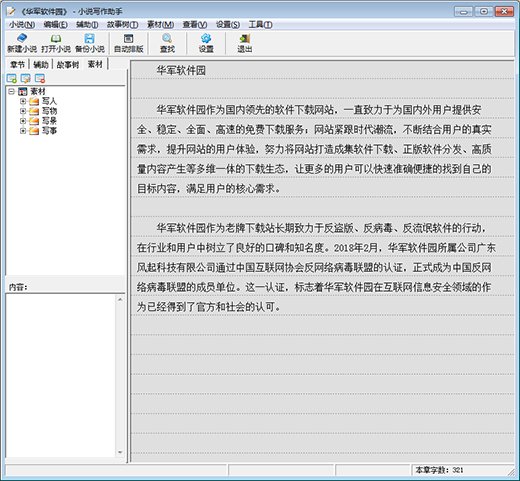Select the 写物 material category

(49, 111)
